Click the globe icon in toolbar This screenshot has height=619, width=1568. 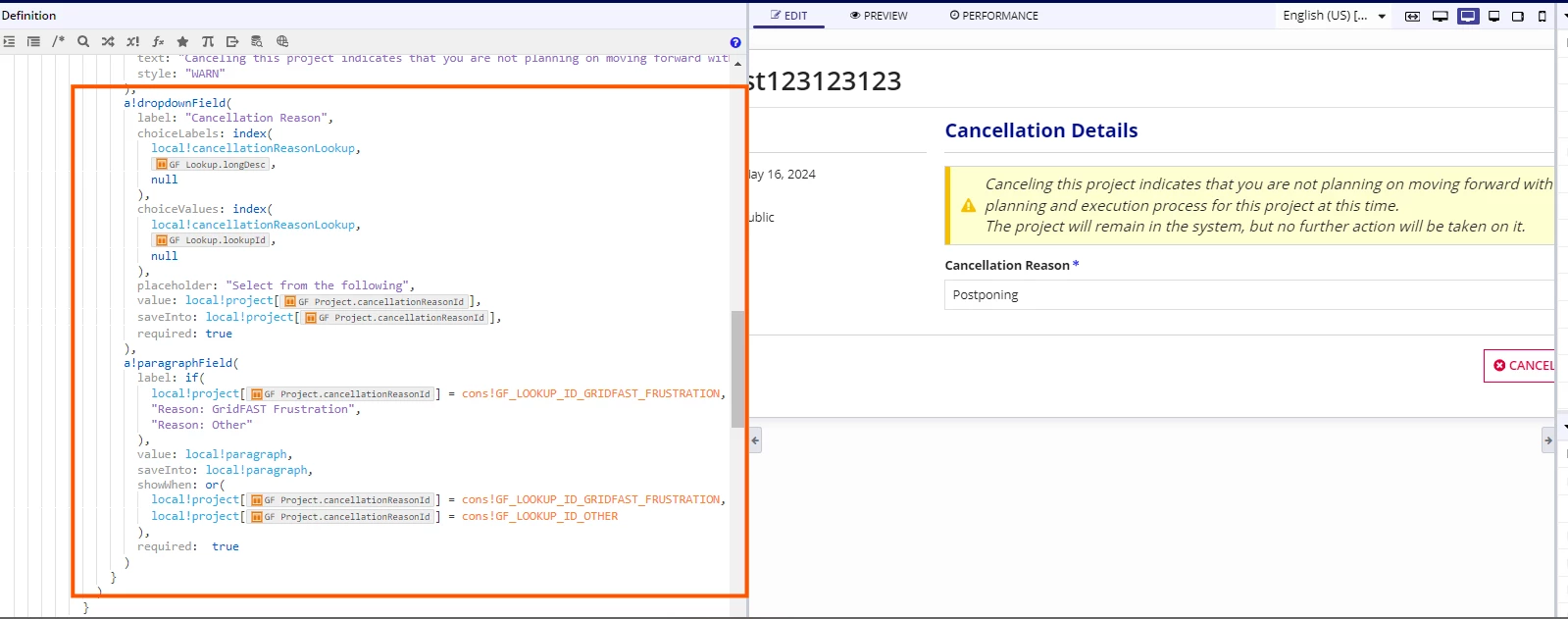282,41
